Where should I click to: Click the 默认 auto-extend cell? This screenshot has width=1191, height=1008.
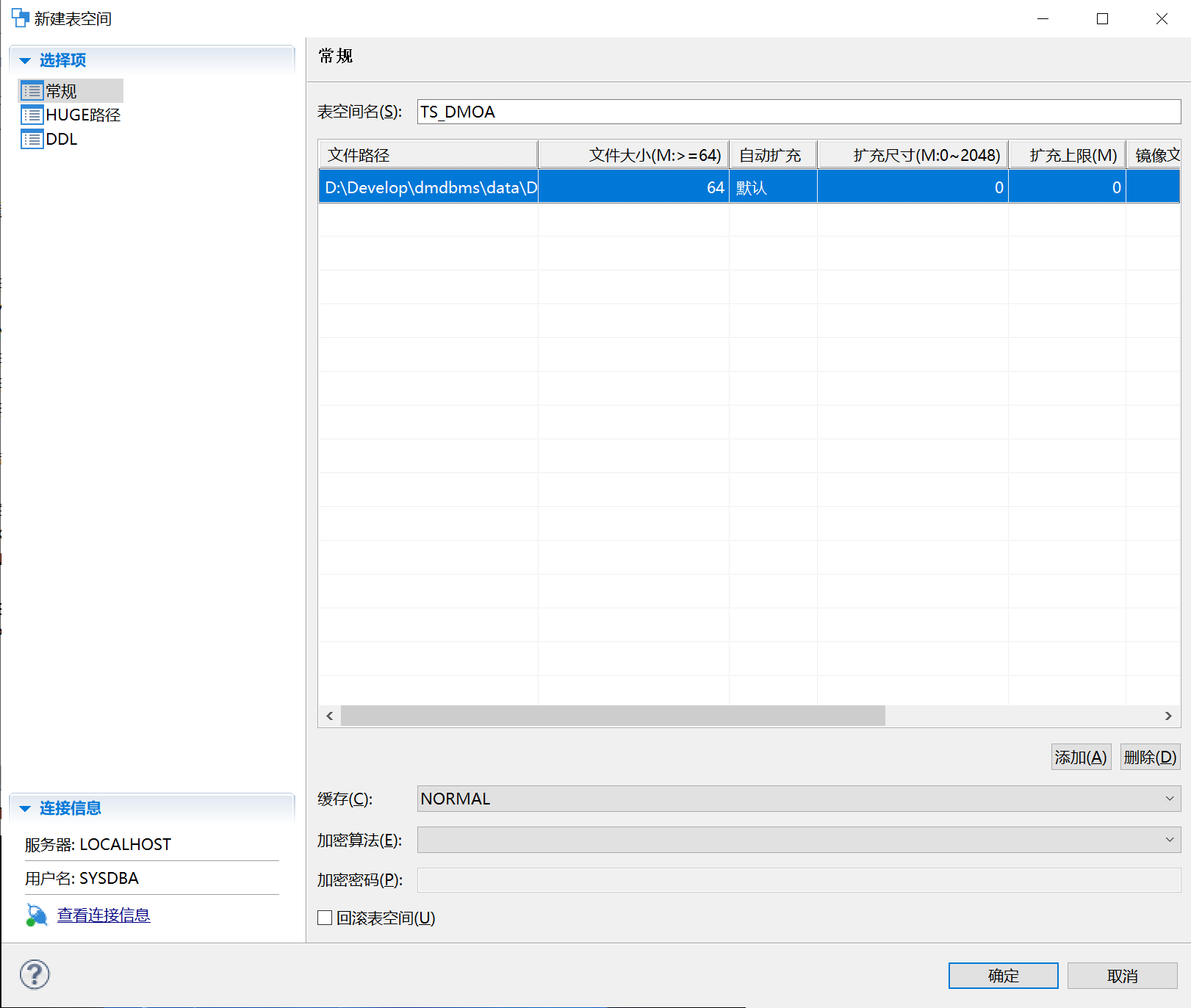tap(773, 187)
